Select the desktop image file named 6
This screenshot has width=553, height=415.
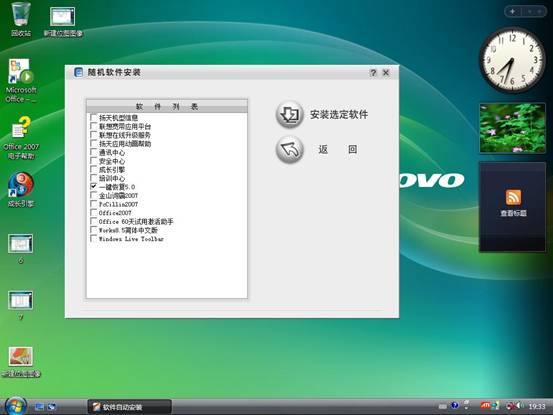tap(20, 249)
